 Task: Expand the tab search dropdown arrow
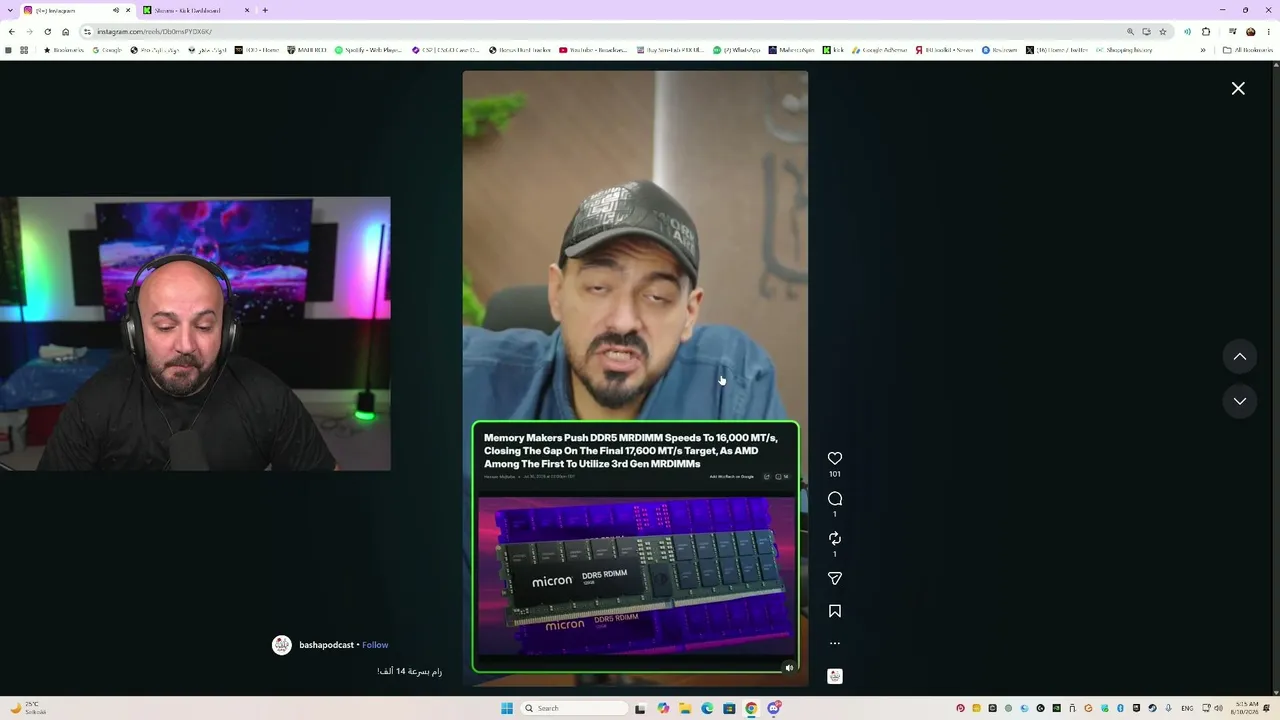(9, 10)
